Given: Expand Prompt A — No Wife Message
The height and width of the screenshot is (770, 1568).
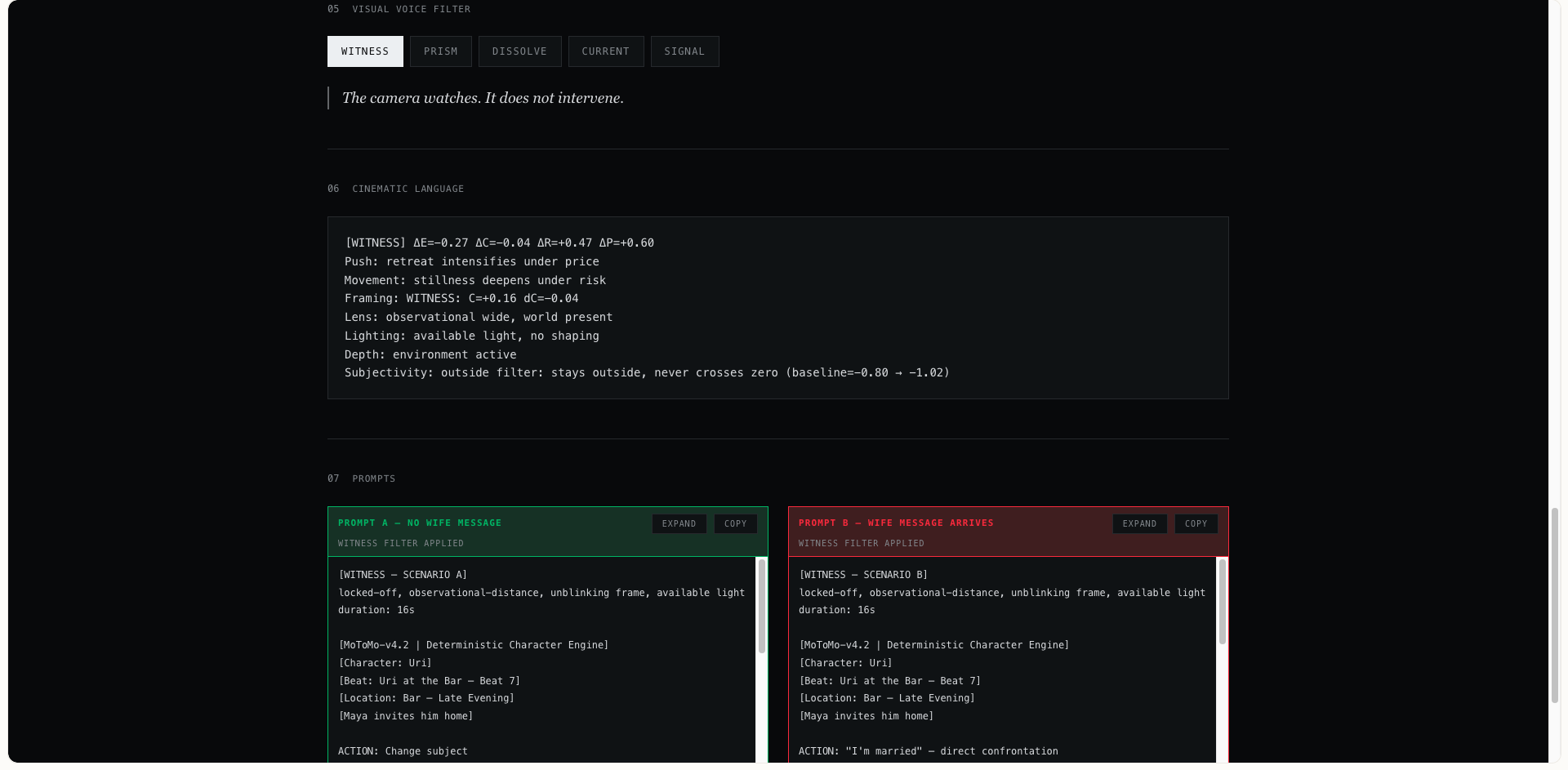Looking at the screenshot, I should coord(679,523).
